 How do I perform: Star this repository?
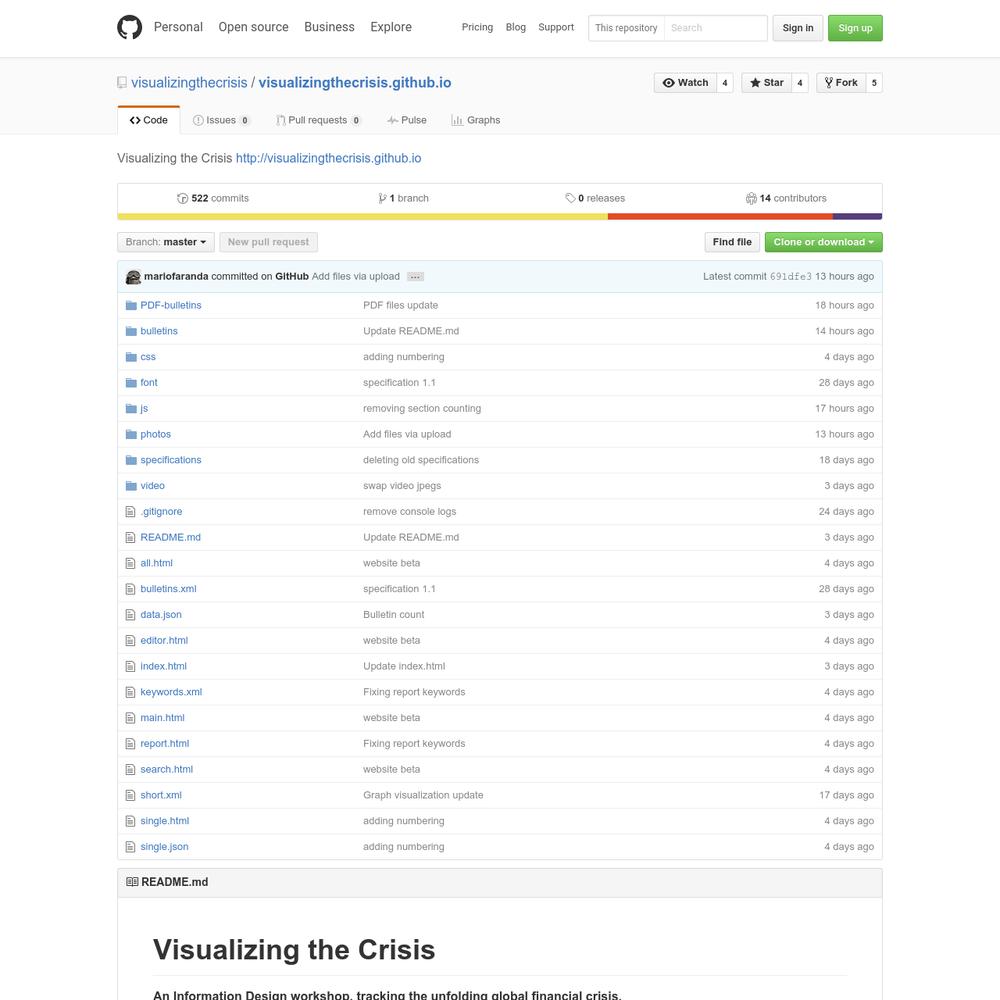pyautogui.click(x=767, y=83)
